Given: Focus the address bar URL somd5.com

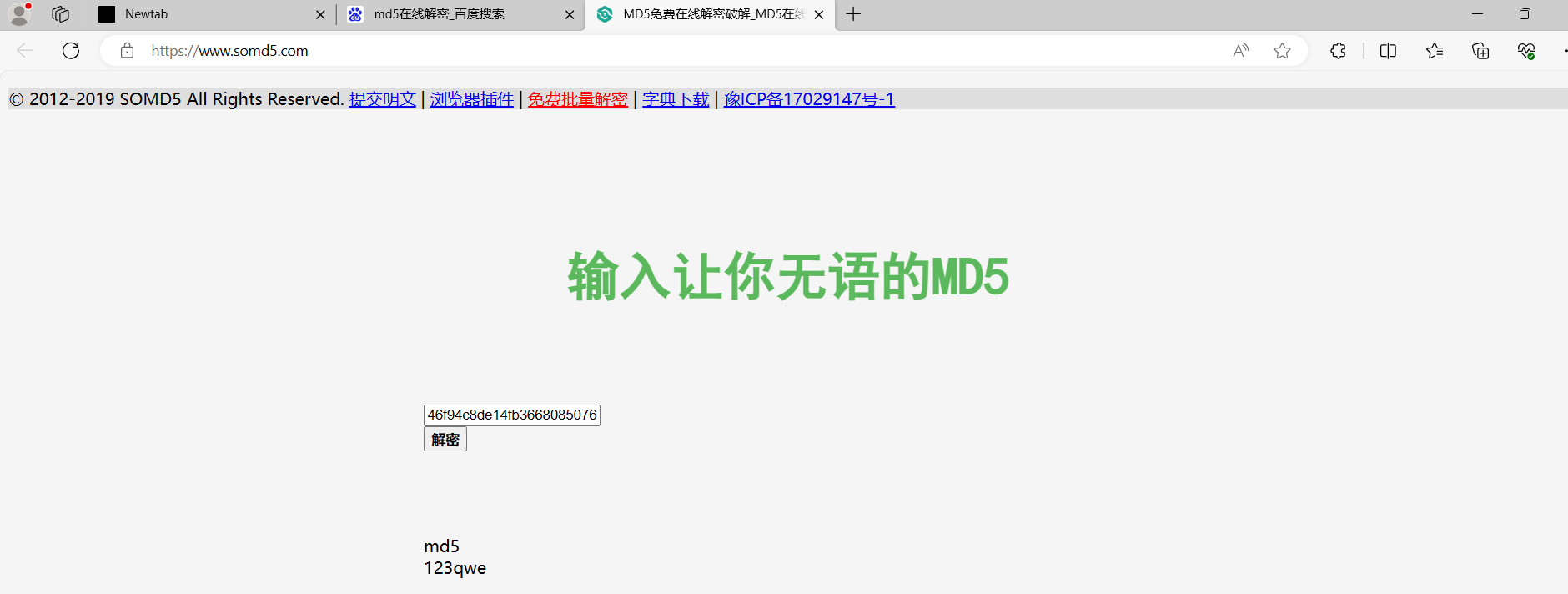Looking at the screenshot, I should click(x=229, y=51).
